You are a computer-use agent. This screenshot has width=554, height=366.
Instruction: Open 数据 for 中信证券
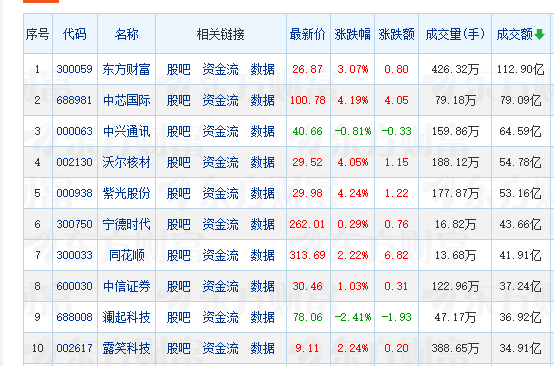[x=263, y=286]
